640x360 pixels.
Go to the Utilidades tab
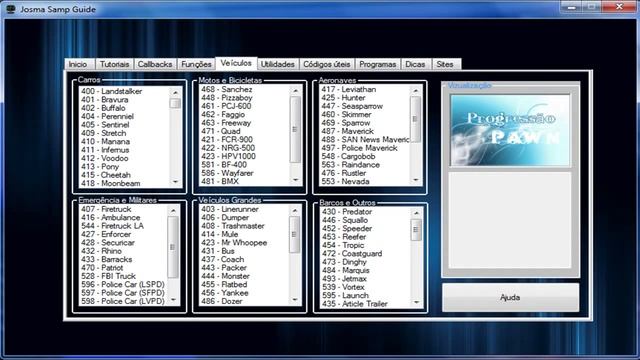pyautogui.click(x=278, y=64)
